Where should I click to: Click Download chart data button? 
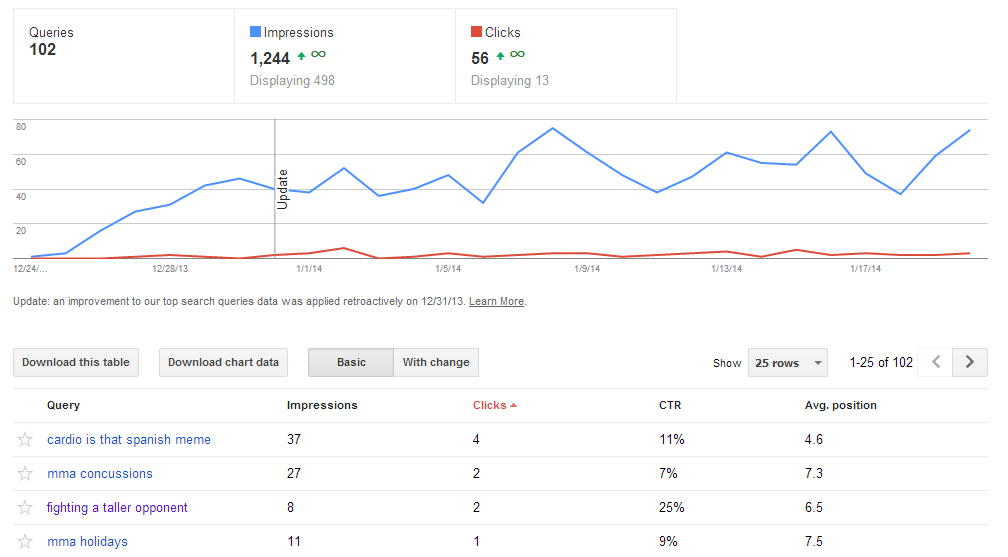click(x=223, y=362)
